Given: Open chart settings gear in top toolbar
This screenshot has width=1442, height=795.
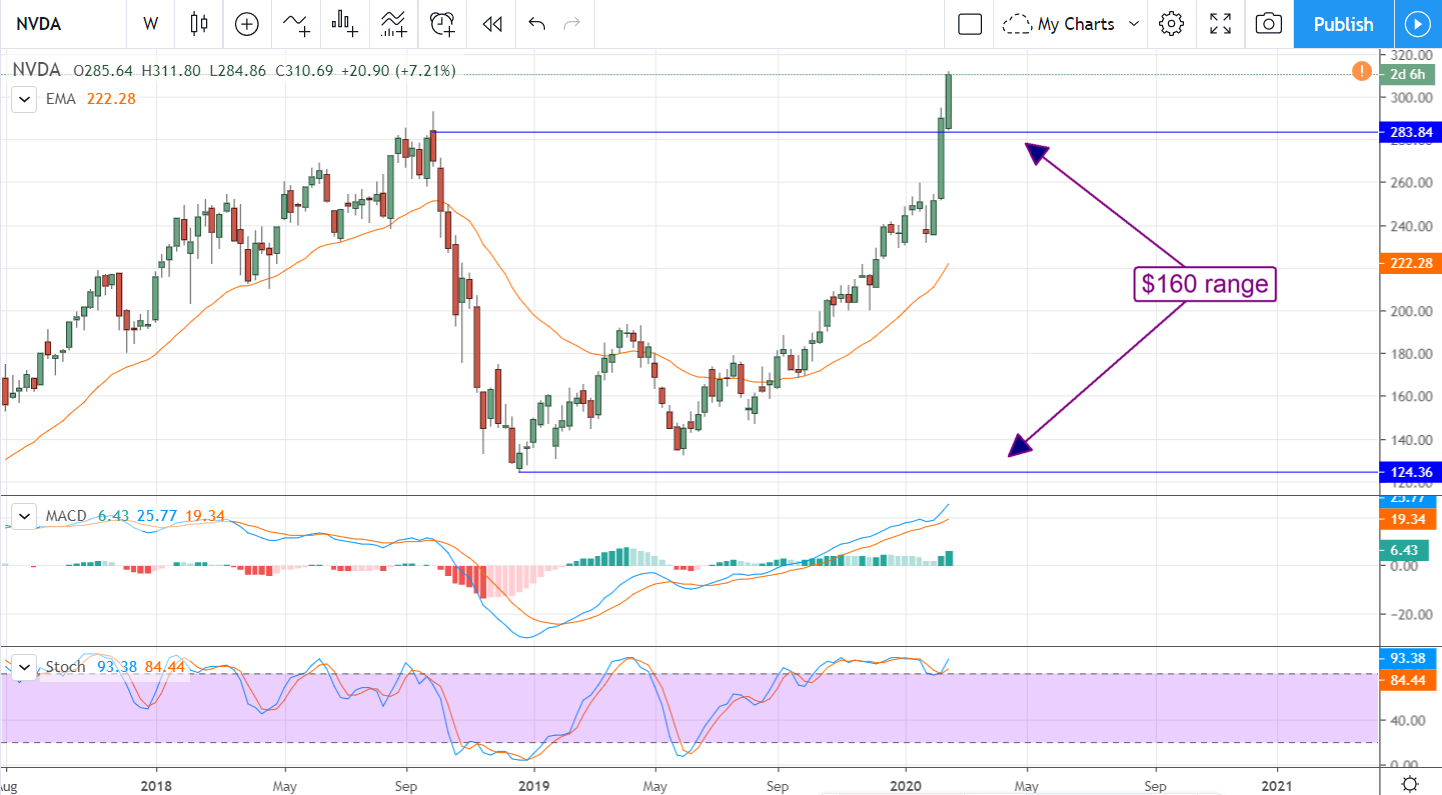Looking at the screenshot, I should pos(1171,24).
